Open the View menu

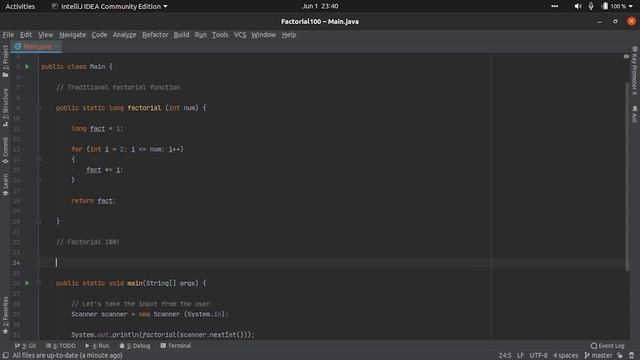[46, 35]
